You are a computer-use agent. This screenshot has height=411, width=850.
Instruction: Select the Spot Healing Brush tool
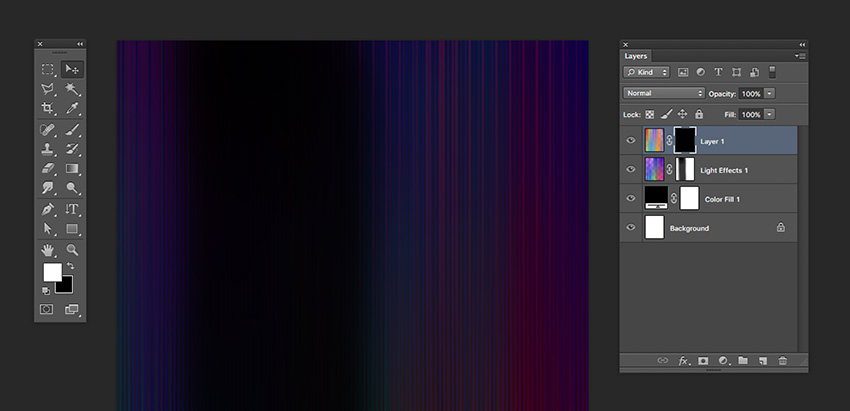tap(48, 130)
